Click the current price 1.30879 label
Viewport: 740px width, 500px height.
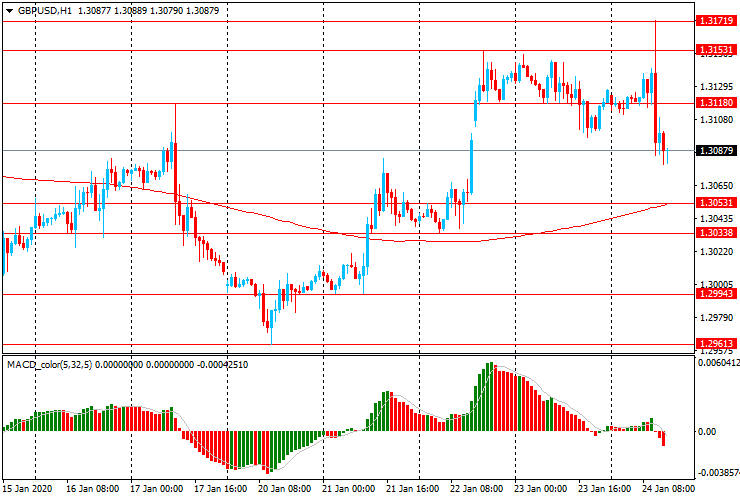pyautogui.click(x=716, y=151)
